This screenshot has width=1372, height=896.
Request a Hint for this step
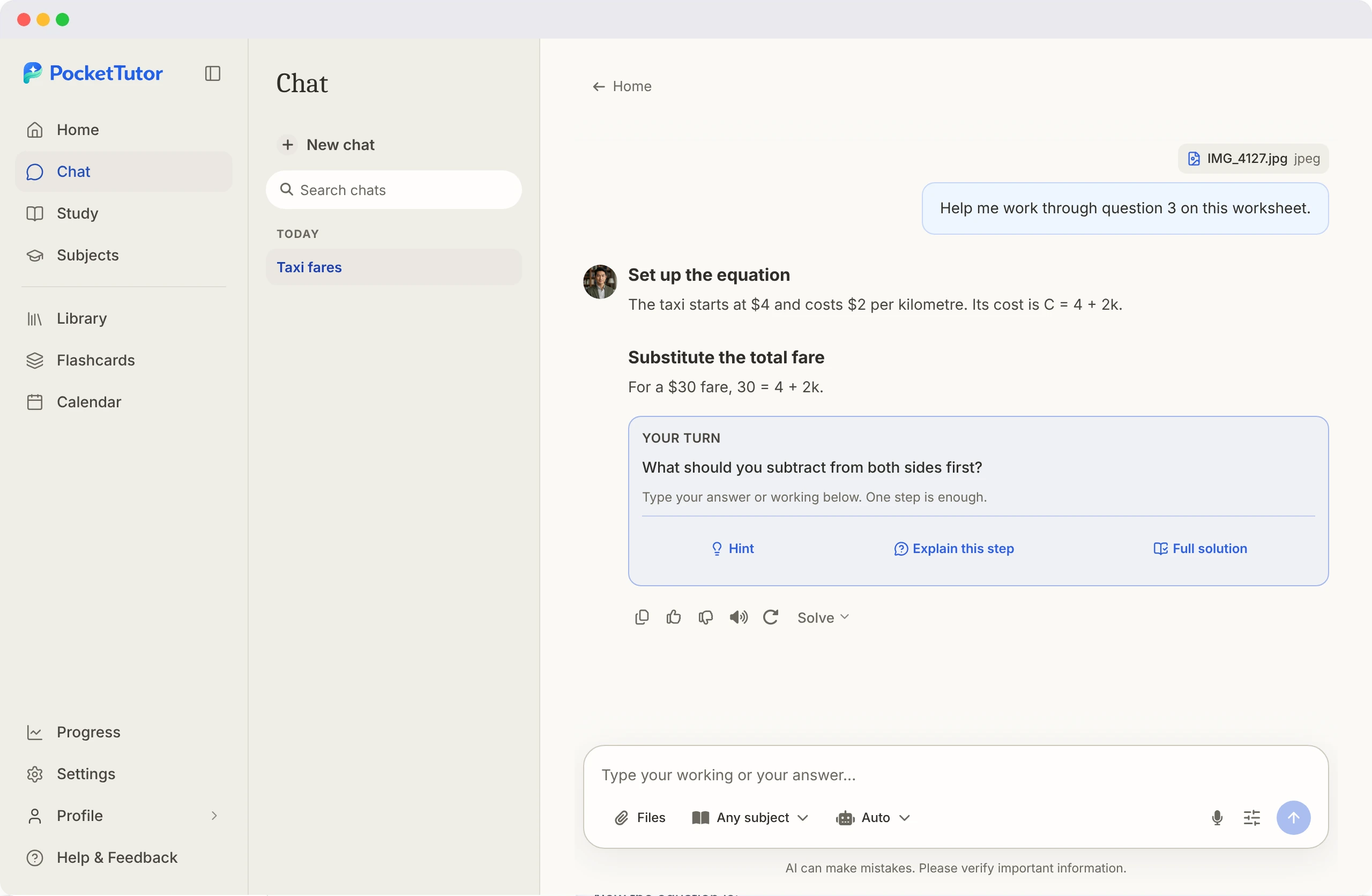[732, 548]
